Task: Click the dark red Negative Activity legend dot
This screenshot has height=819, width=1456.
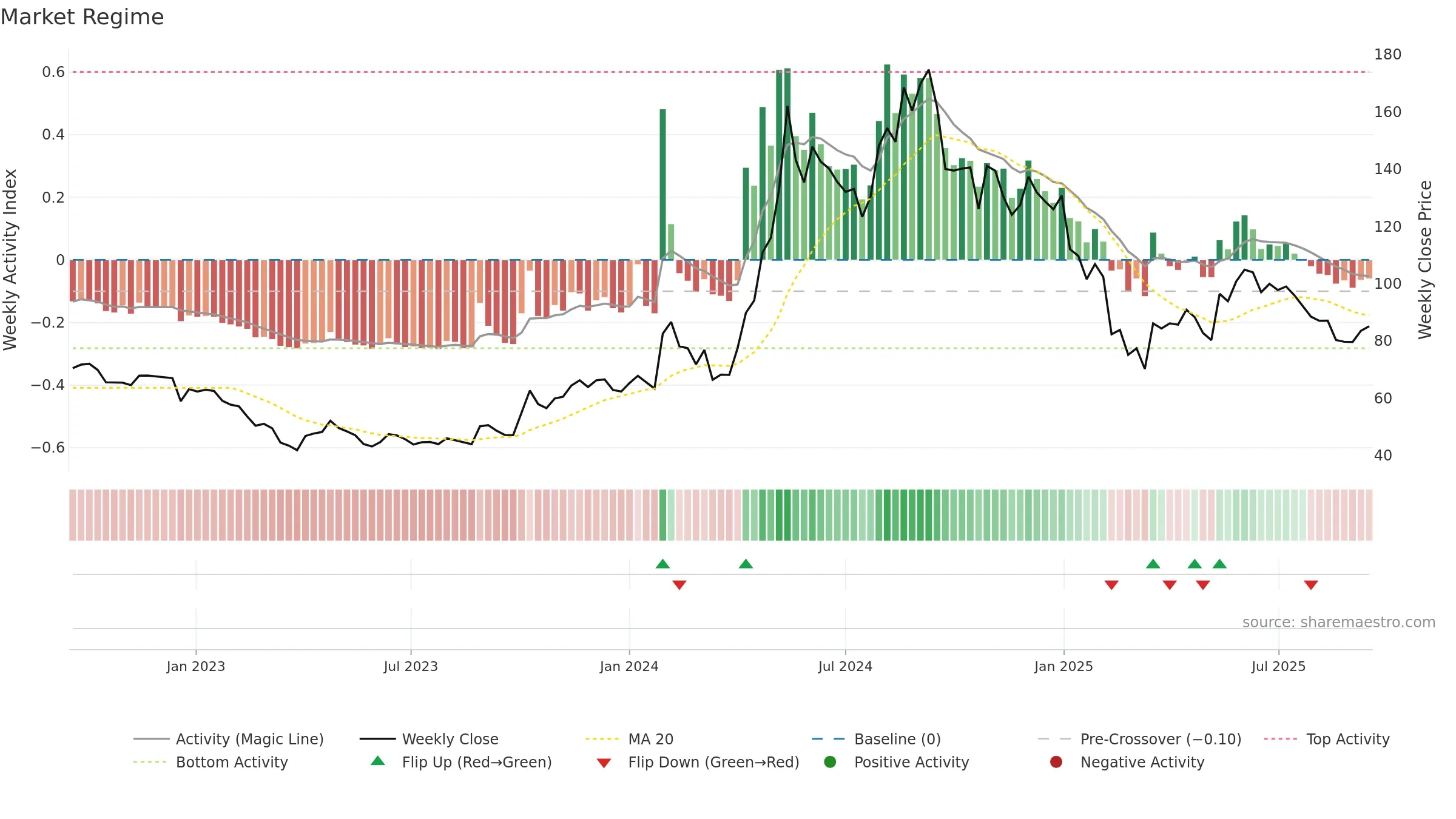Action: point(1056,762)
